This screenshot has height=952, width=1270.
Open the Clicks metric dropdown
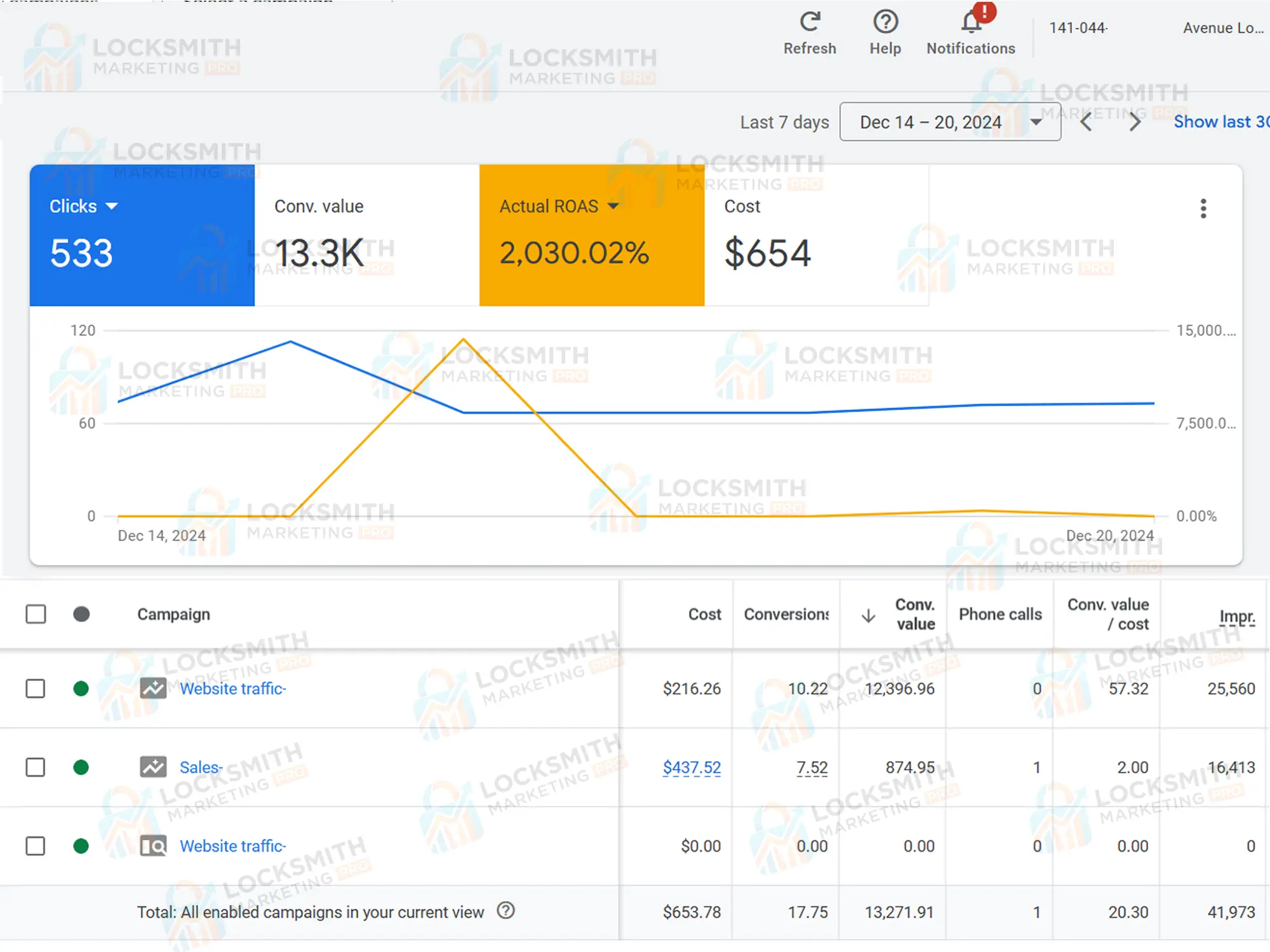coord(112,206)
